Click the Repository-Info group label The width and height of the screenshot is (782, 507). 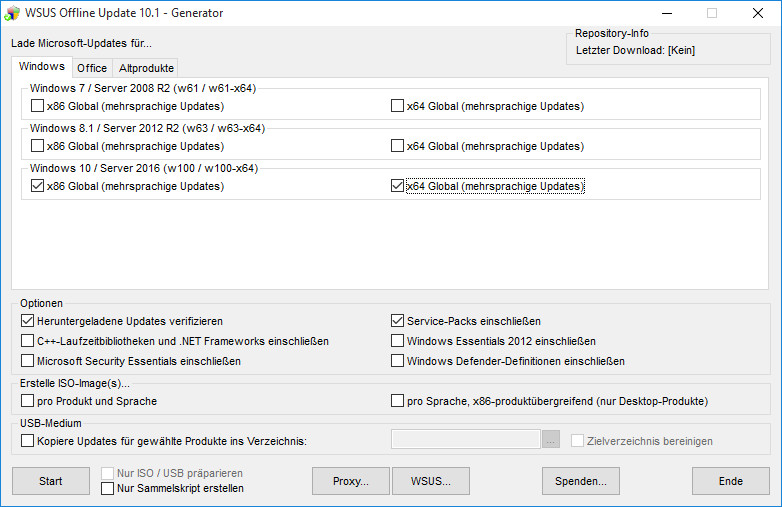click(x=612, y=33)
